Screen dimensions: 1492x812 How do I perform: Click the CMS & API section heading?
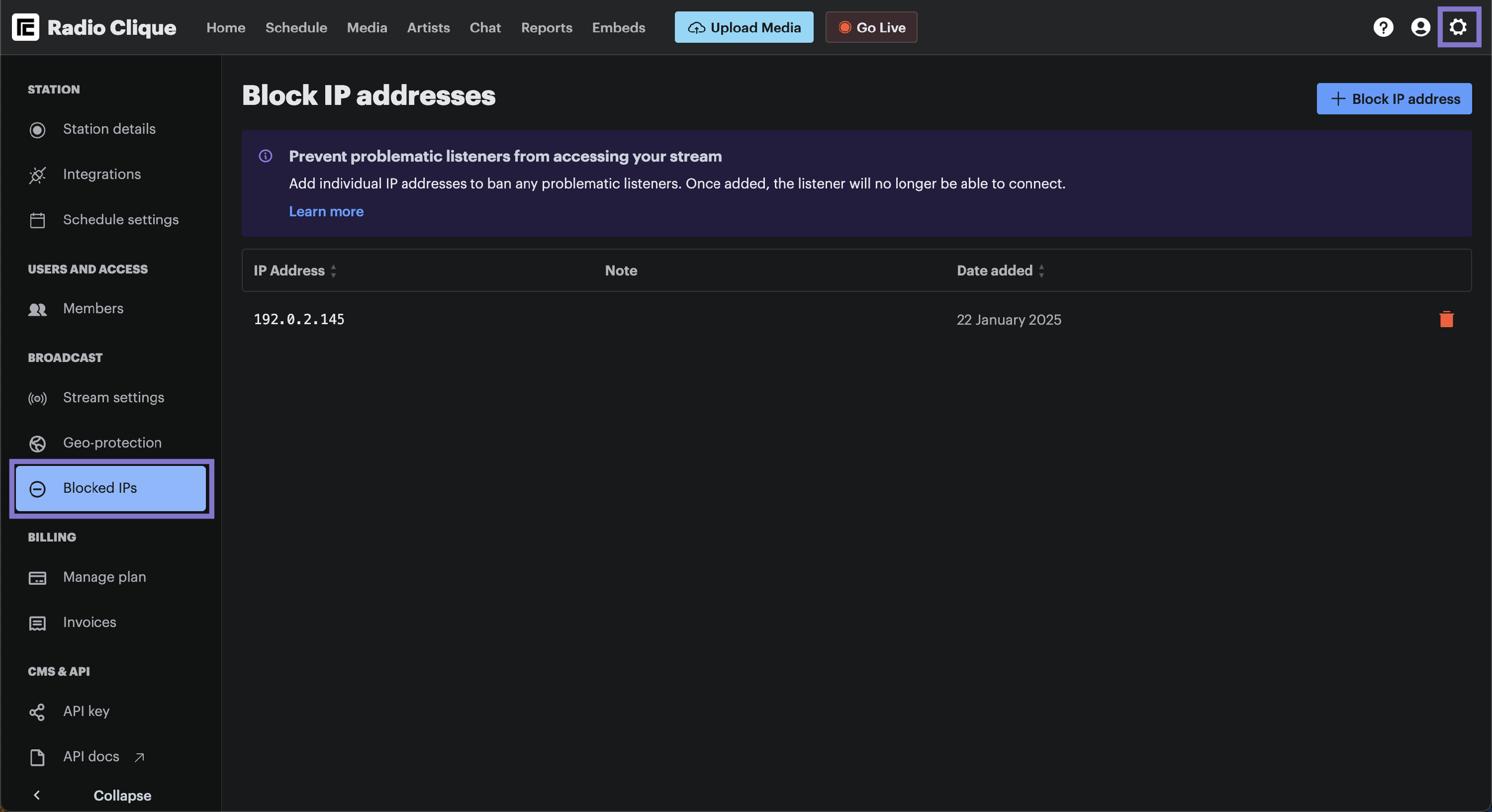click(59, 671)
